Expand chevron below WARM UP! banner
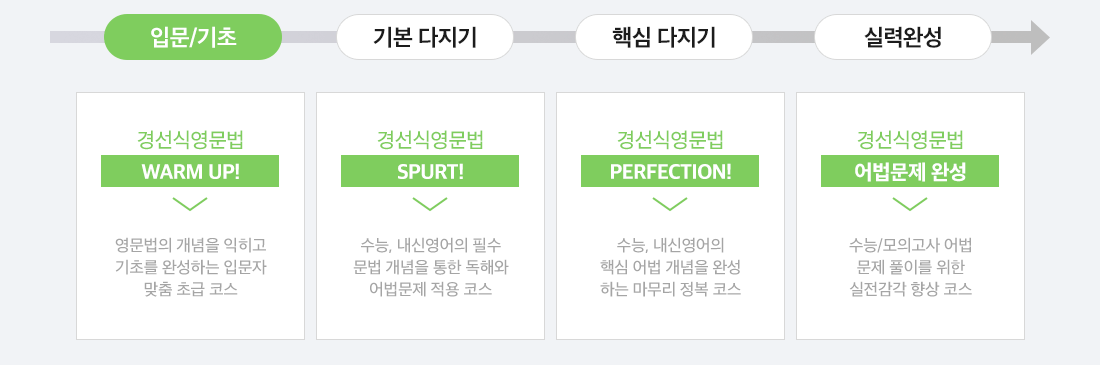The image size is (1100, 365). pos(190,204)
